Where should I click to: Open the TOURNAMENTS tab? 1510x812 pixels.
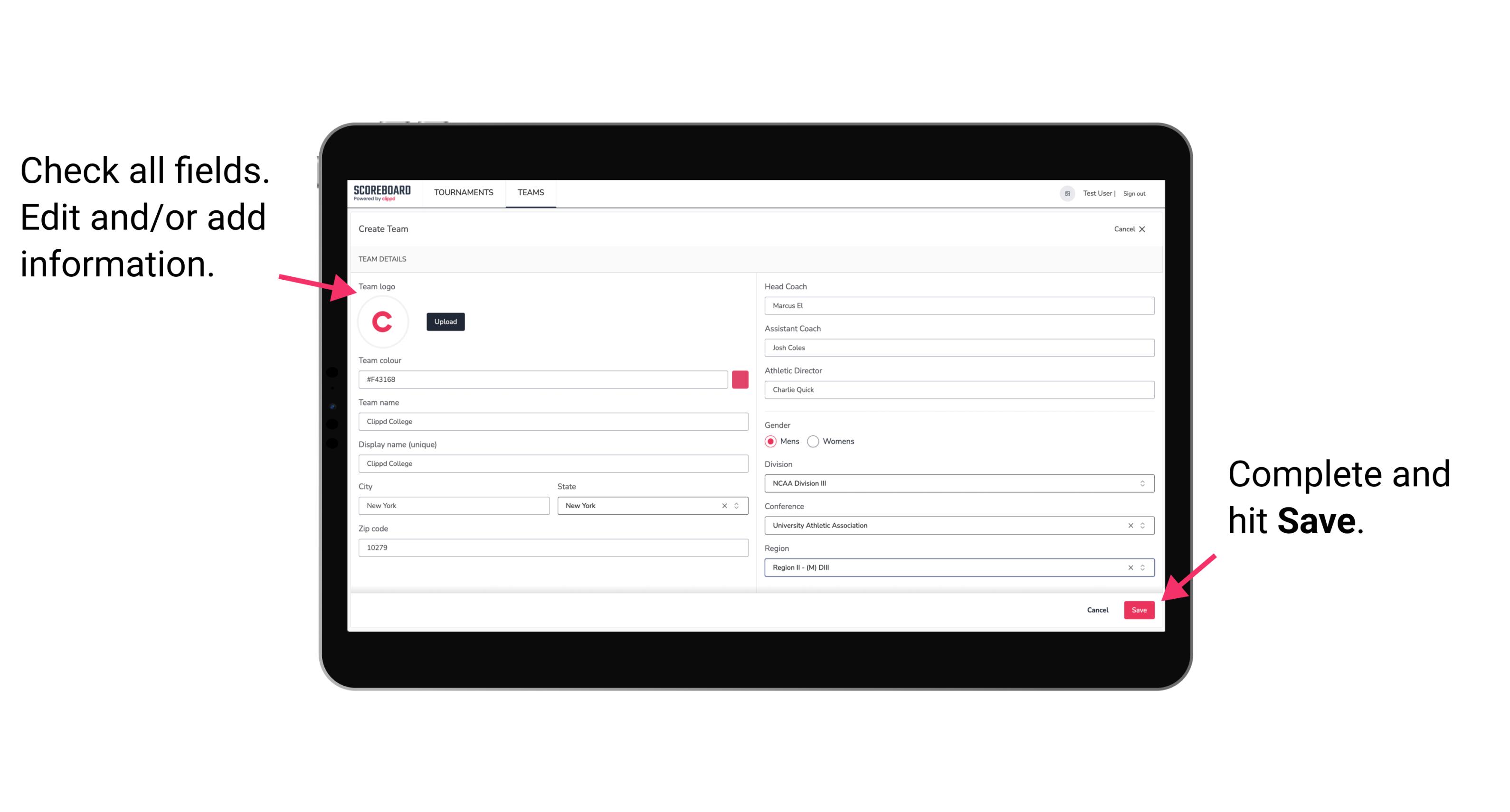click(x=464, y=193)
